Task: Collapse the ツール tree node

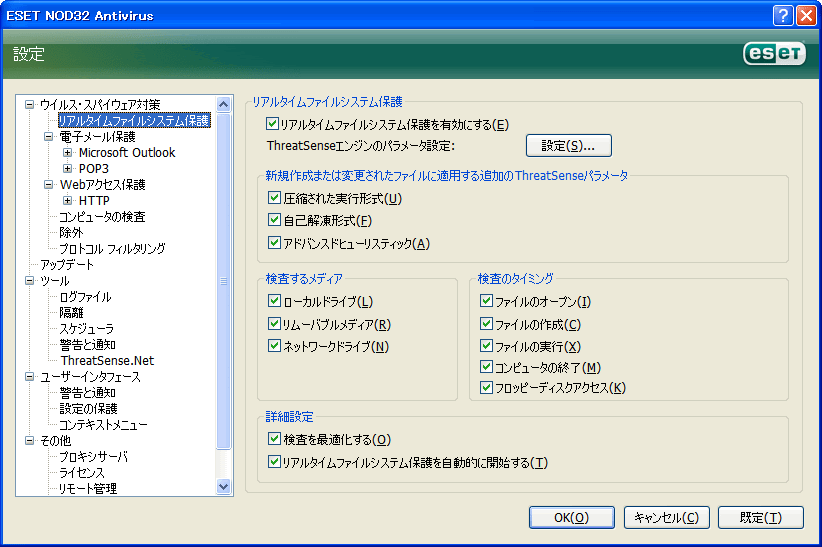Action: (x=29, y=281)
